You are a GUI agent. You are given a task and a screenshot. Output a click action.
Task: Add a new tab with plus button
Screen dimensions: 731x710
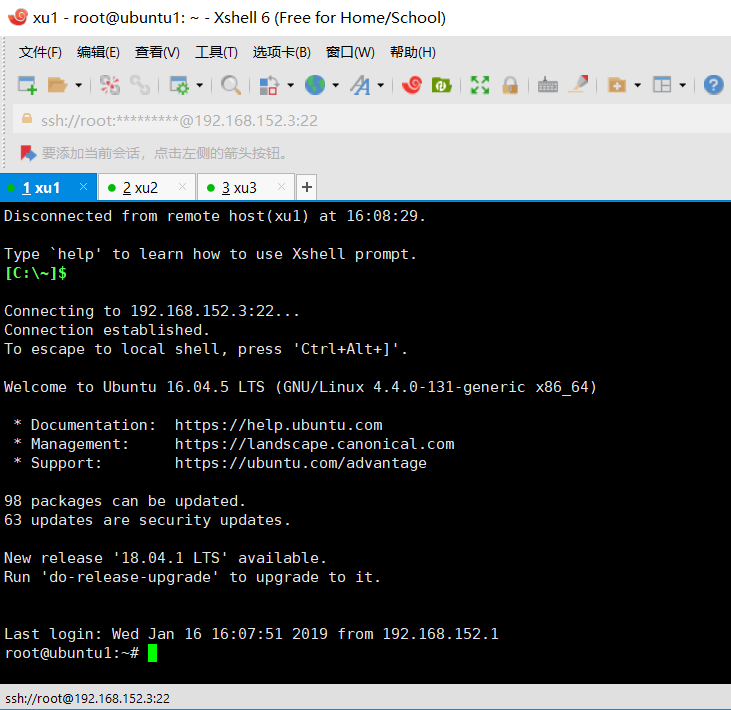306,187
